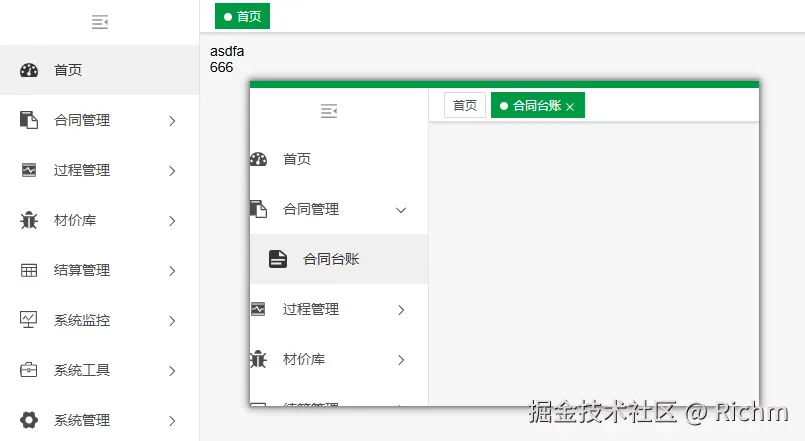
Task: Click the 过程管理 chart icon in the outer sidebar
Action: [x=29, y=170]
